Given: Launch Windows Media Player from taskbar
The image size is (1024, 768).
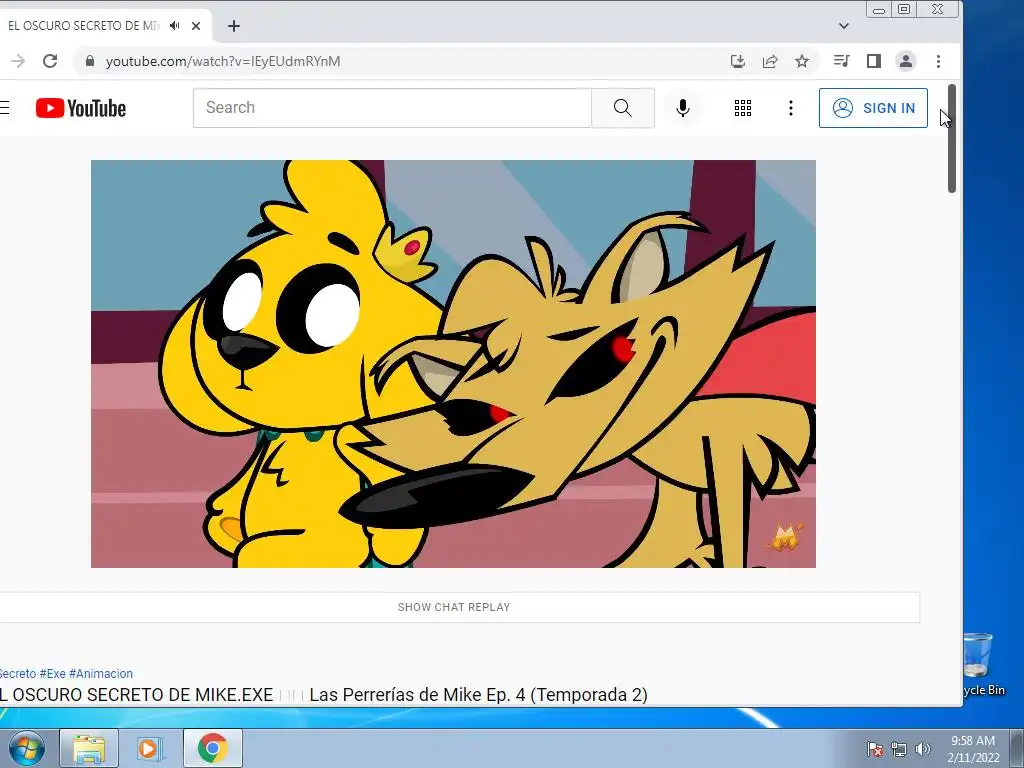Looking at the screenshot, I should point(150,748).
